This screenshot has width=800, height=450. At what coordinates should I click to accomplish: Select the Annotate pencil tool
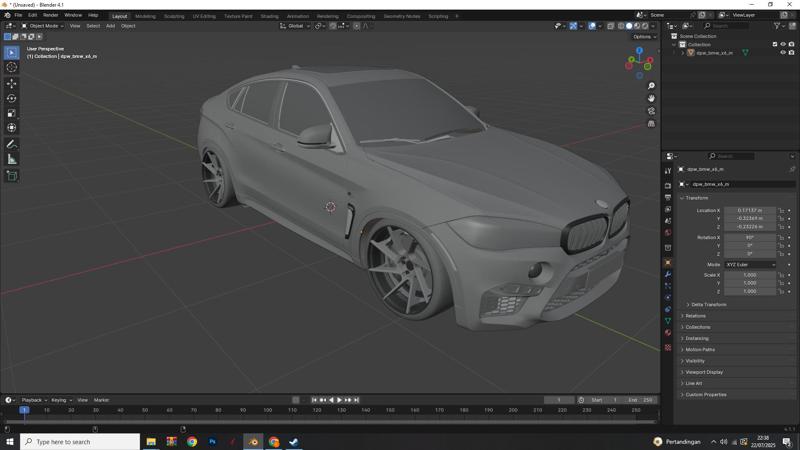[11, 144]
